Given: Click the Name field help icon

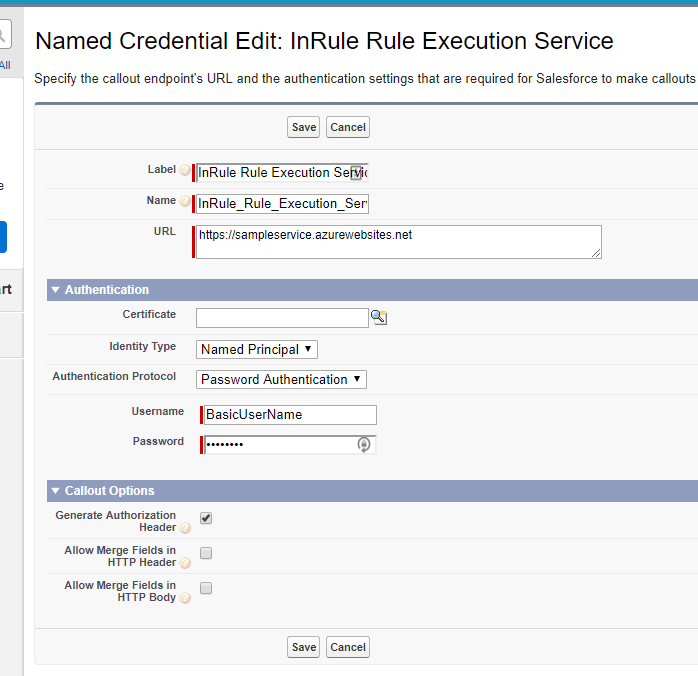Looking at the screenshot, I should coord(184,201).
